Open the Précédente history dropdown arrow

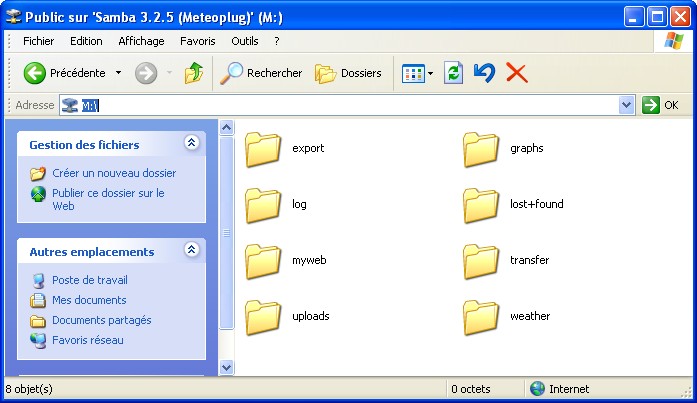pyautogui.click(x=118, y=73)
